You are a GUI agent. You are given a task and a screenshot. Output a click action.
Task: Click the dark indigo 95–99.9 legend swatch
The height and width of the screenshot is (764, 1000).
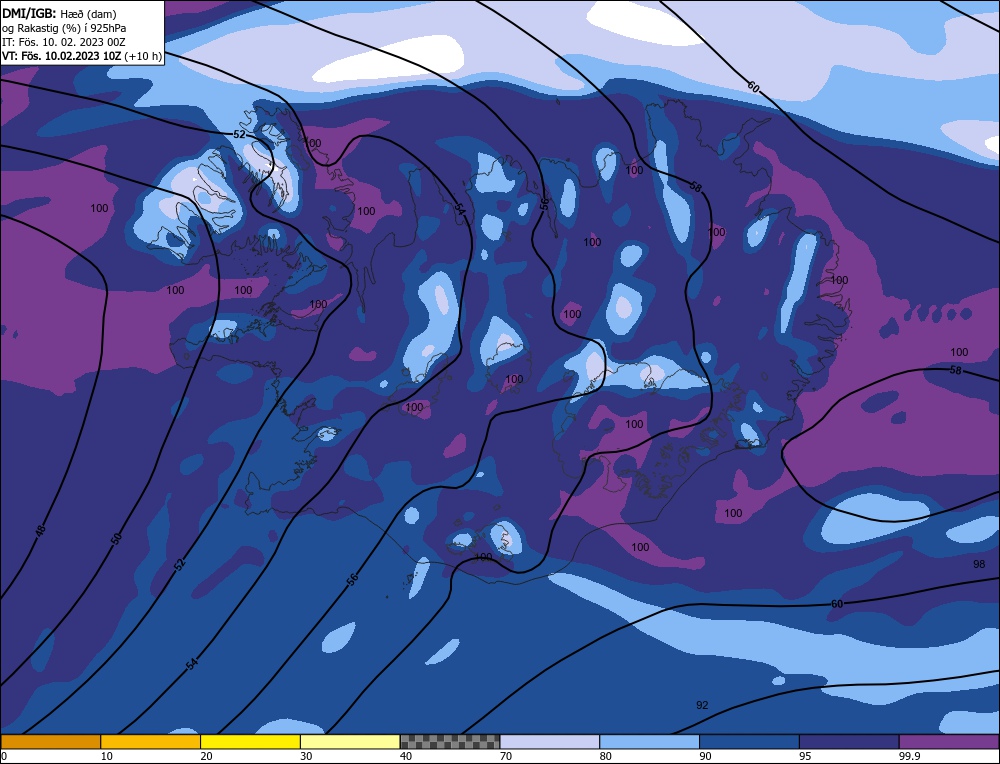click(x=849, y=742)
